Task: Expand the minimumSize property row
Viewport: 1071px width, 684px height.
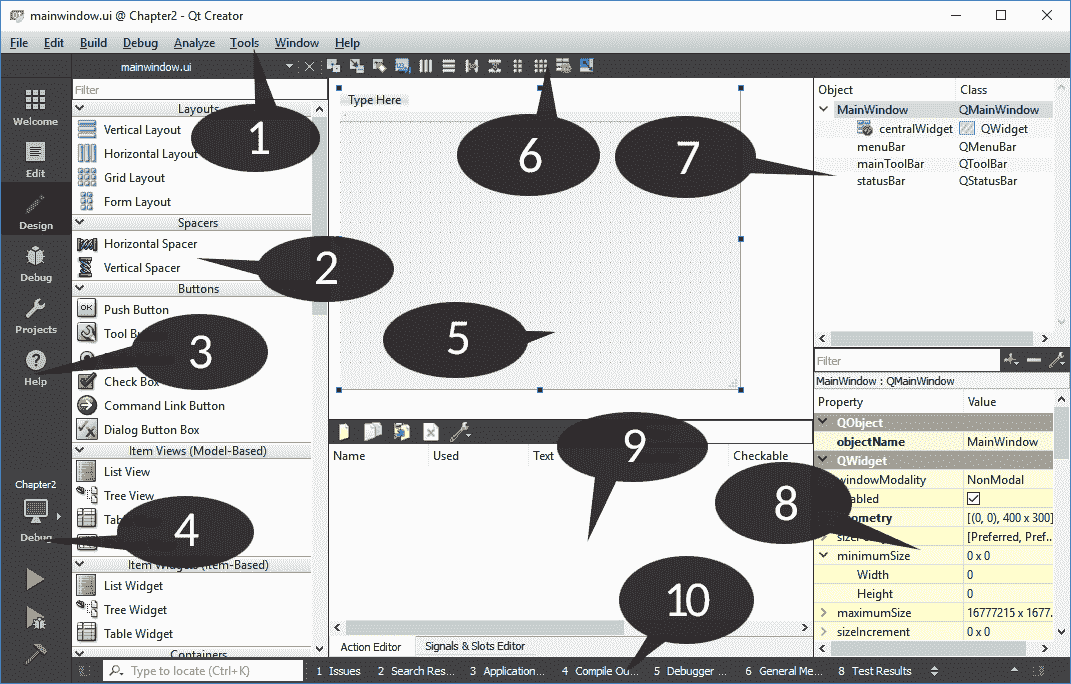Action: (825, 555)
